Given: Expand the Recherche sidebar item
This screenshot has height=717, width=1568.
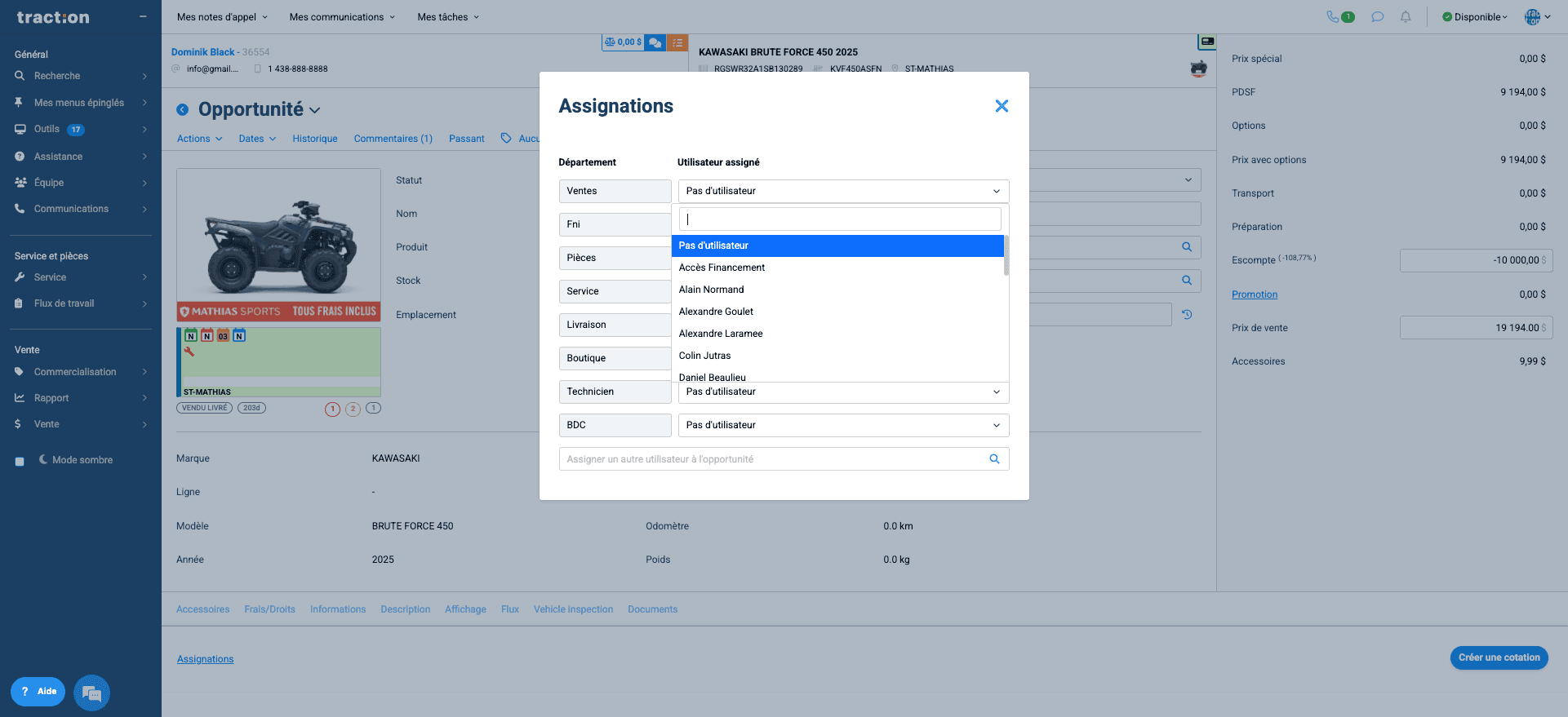Looking at the screenshot, I should pos(81,76).
